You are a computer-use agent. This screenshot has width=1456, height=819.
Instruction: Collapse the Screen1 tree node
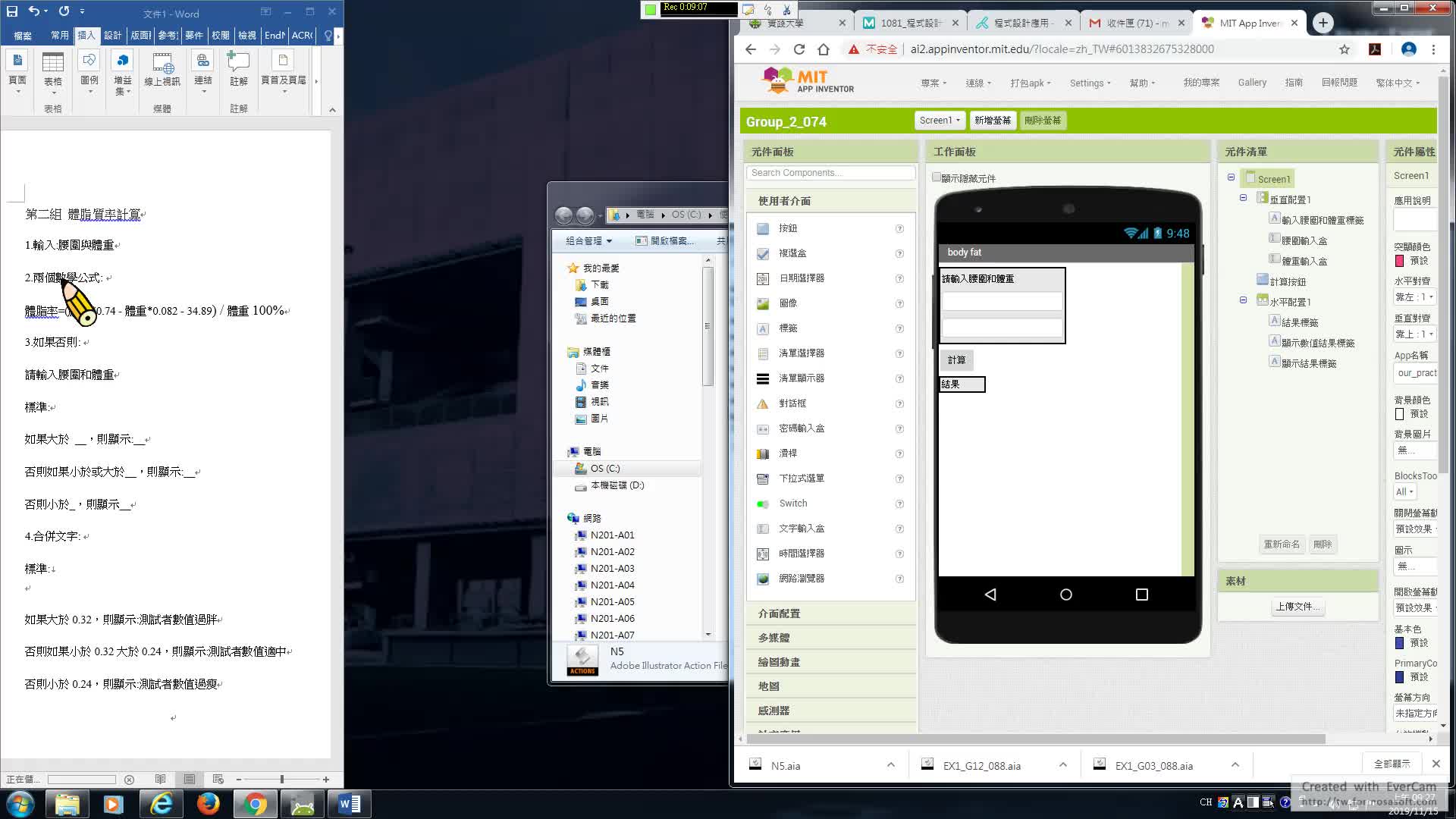[1231, 177]
